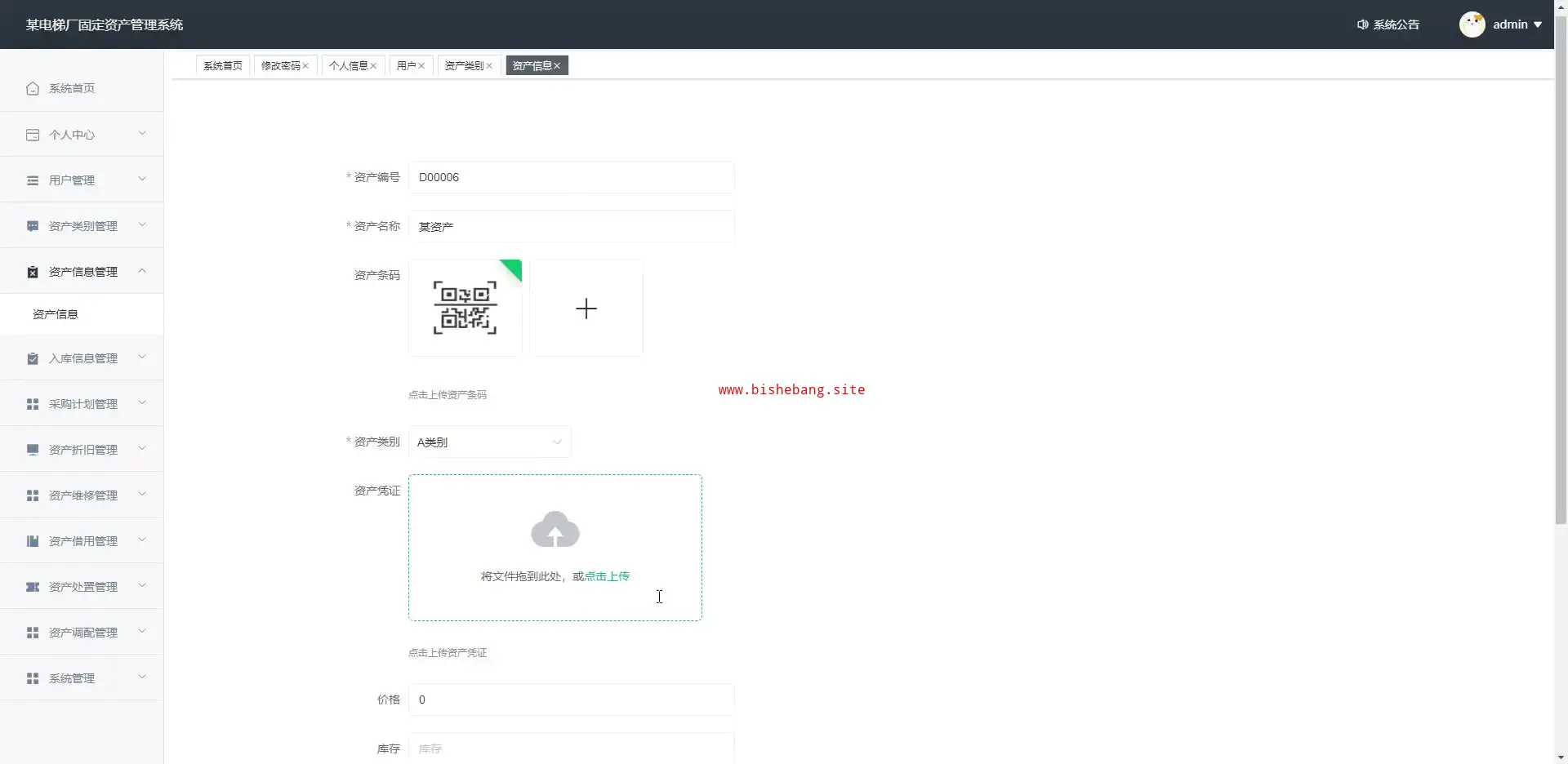The height and width of the screenshot is (764, 1568).
Task: Click the 资产类别管理 sidebar icon
Action: pyautogui.click(x=33, y=226)
